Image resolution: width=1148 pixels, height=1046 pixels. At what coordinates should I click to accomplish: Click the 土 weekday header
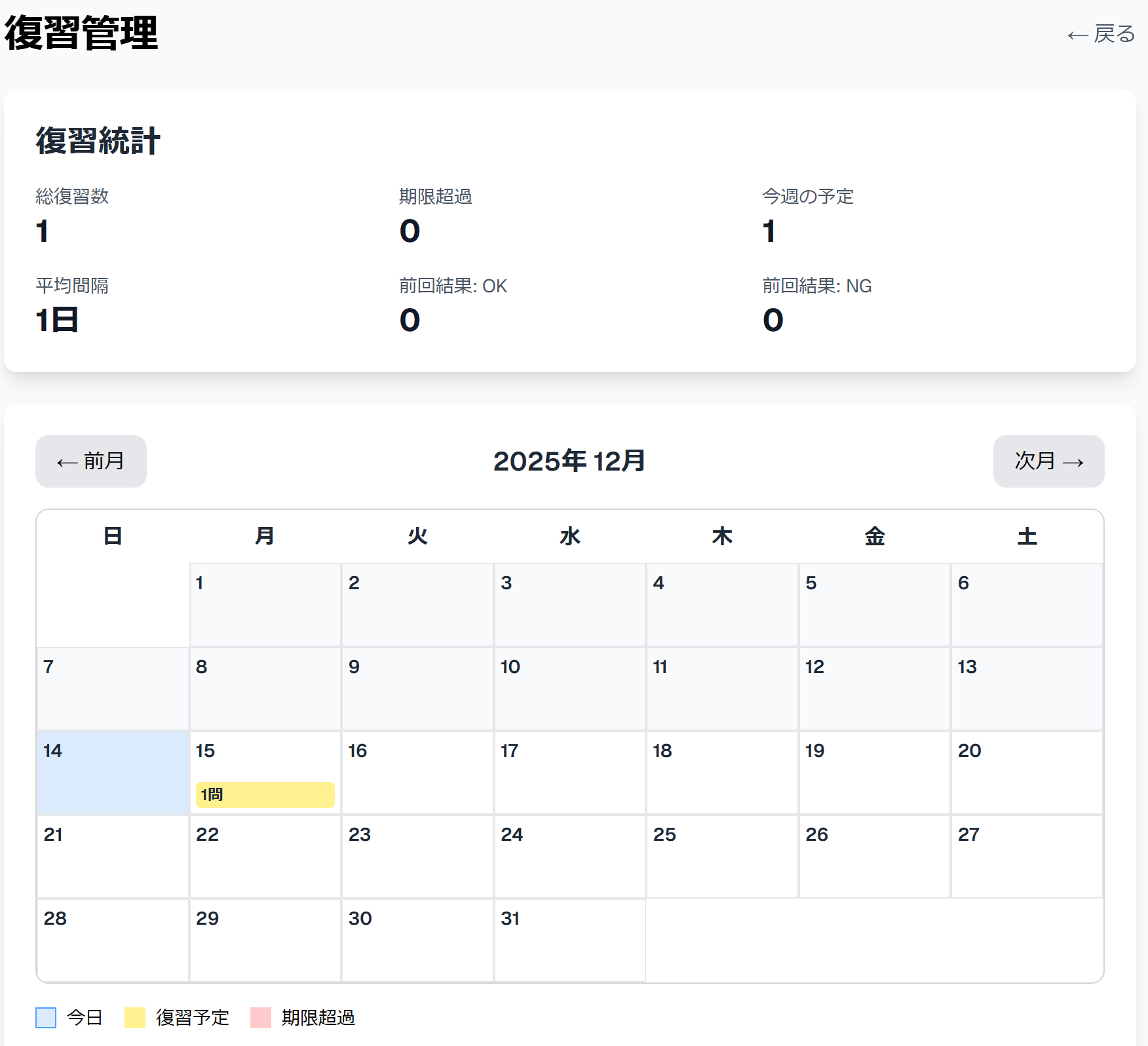pyautogui.click(x=1027, y=536)
